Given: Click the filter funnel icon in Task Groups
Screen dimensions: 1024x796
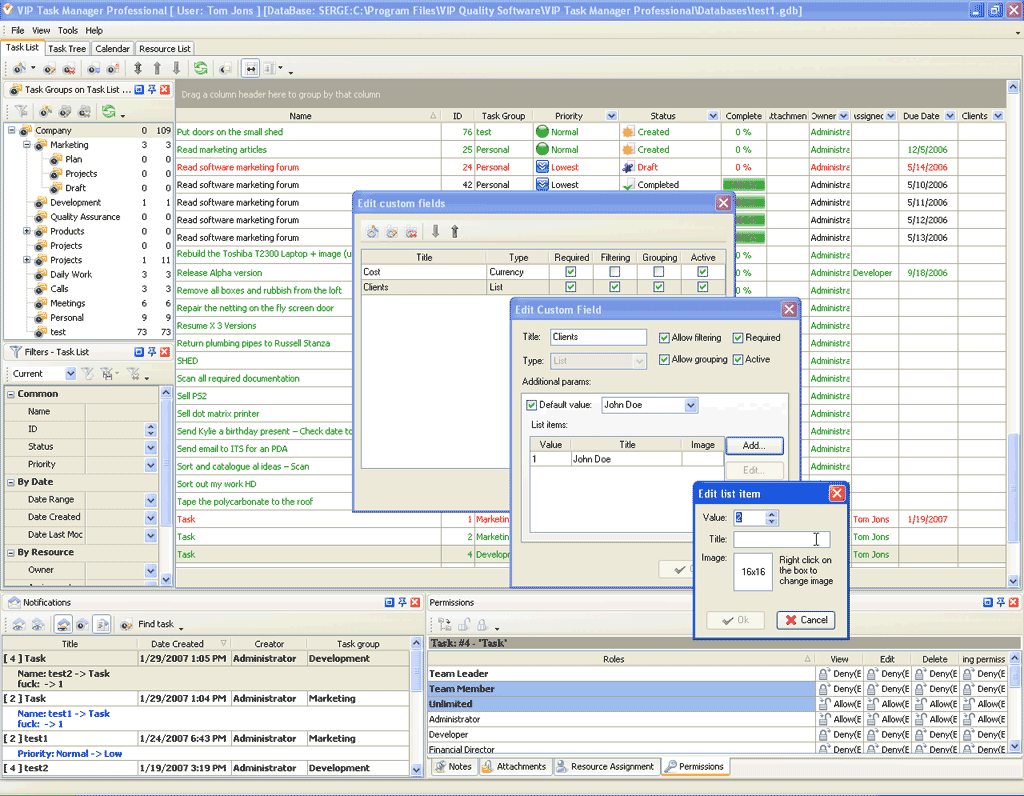Looking at the screenshot, I should [x=20, y=112].
